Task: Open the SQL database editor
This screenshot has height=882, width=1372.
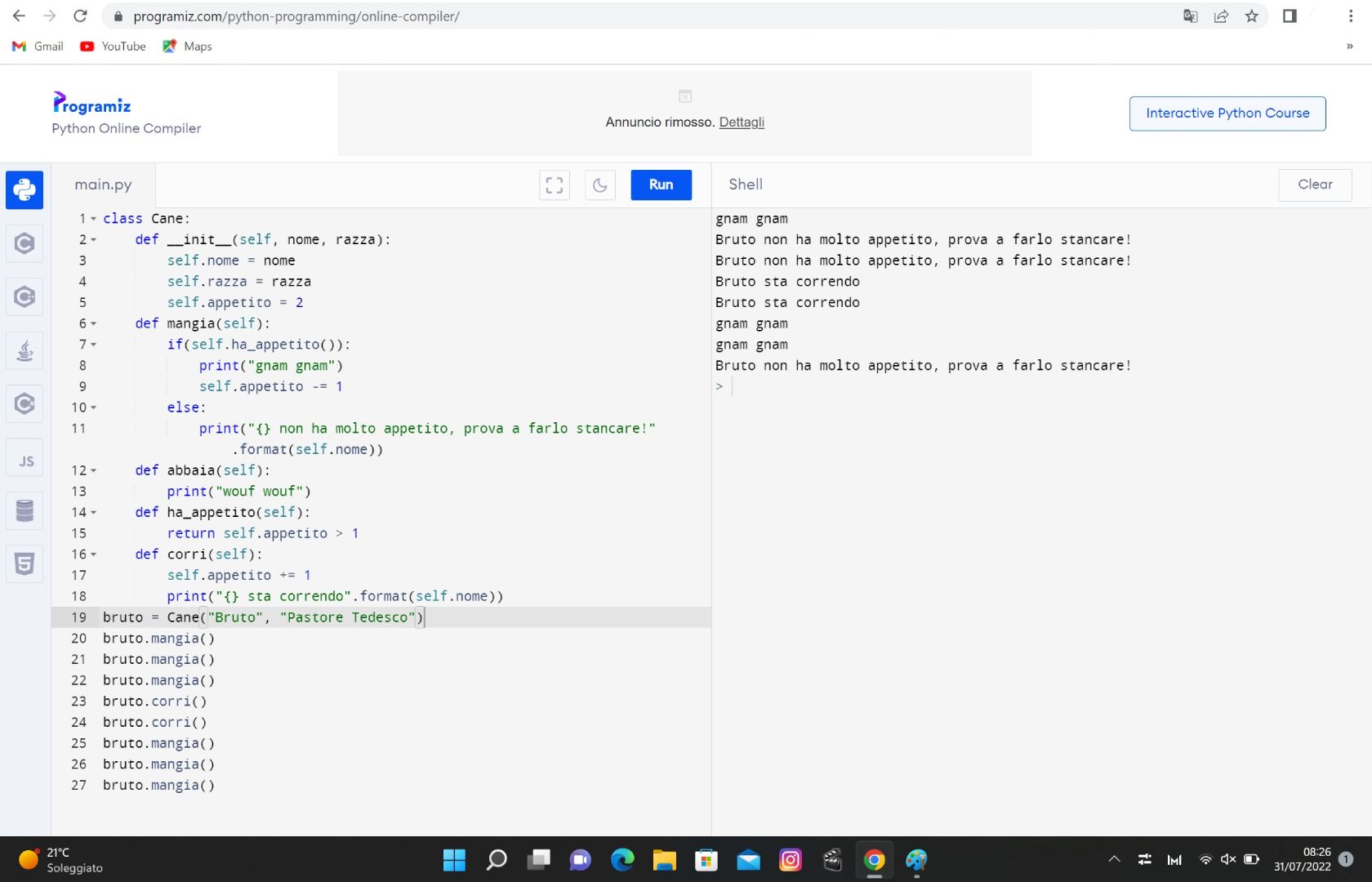Action: (x=24, y=510)
